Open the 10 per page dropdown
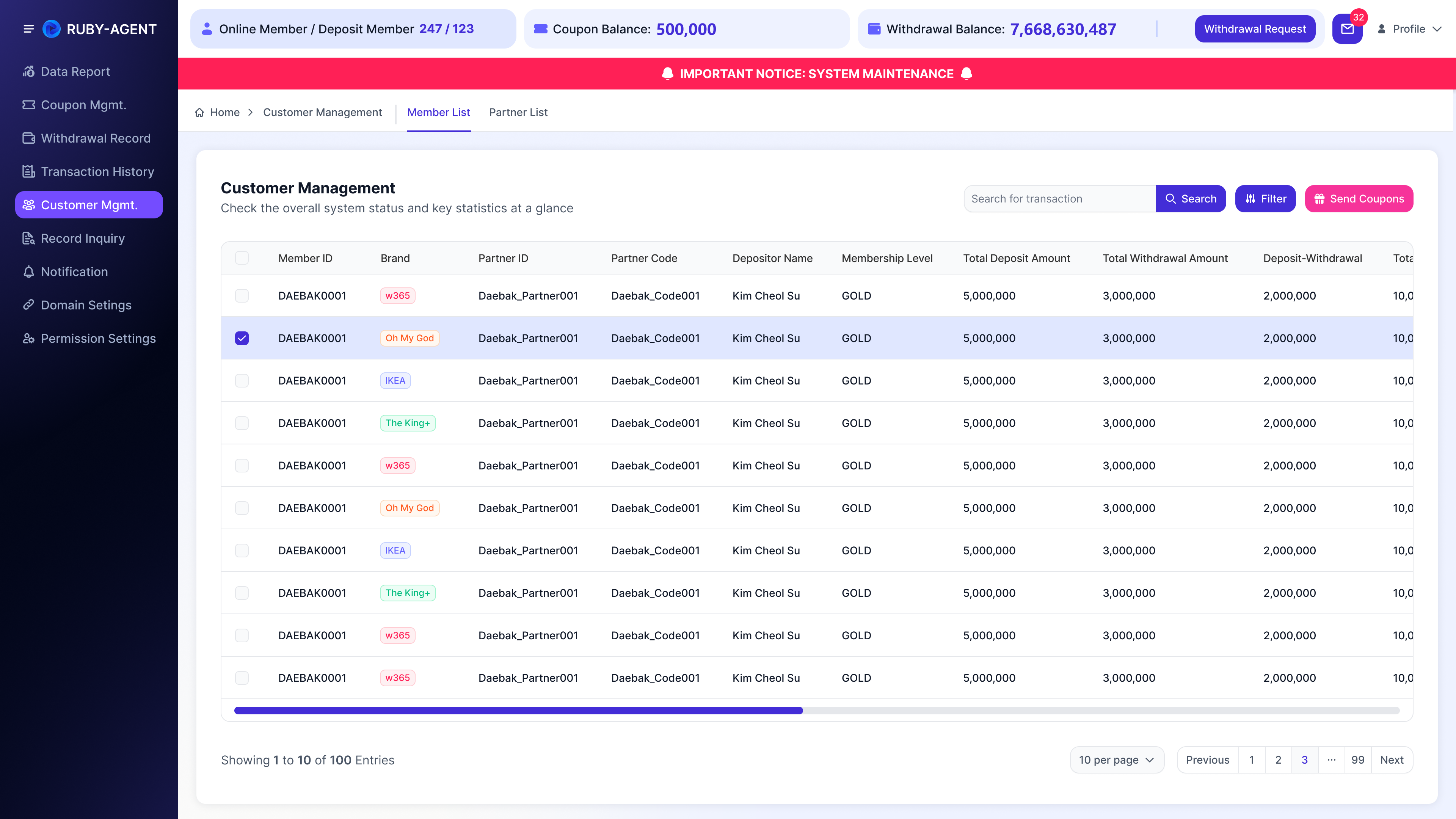Viewport: 1456px width, 819px height. click(x=1116, y=760)
